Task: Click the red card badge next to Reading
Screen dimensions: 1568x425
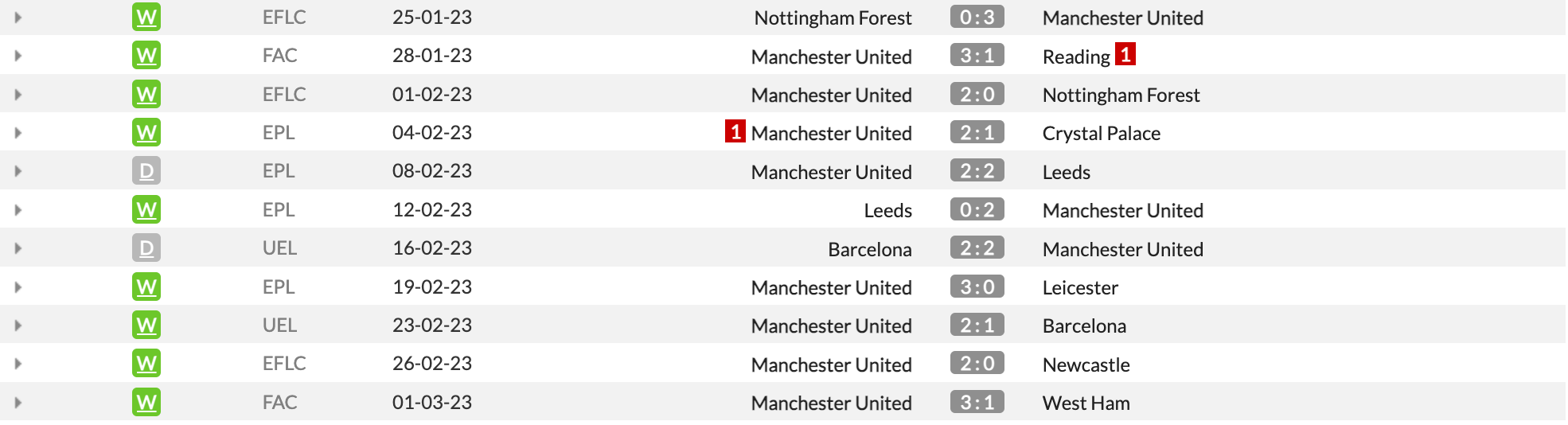Action: [x=1125, y=54]
